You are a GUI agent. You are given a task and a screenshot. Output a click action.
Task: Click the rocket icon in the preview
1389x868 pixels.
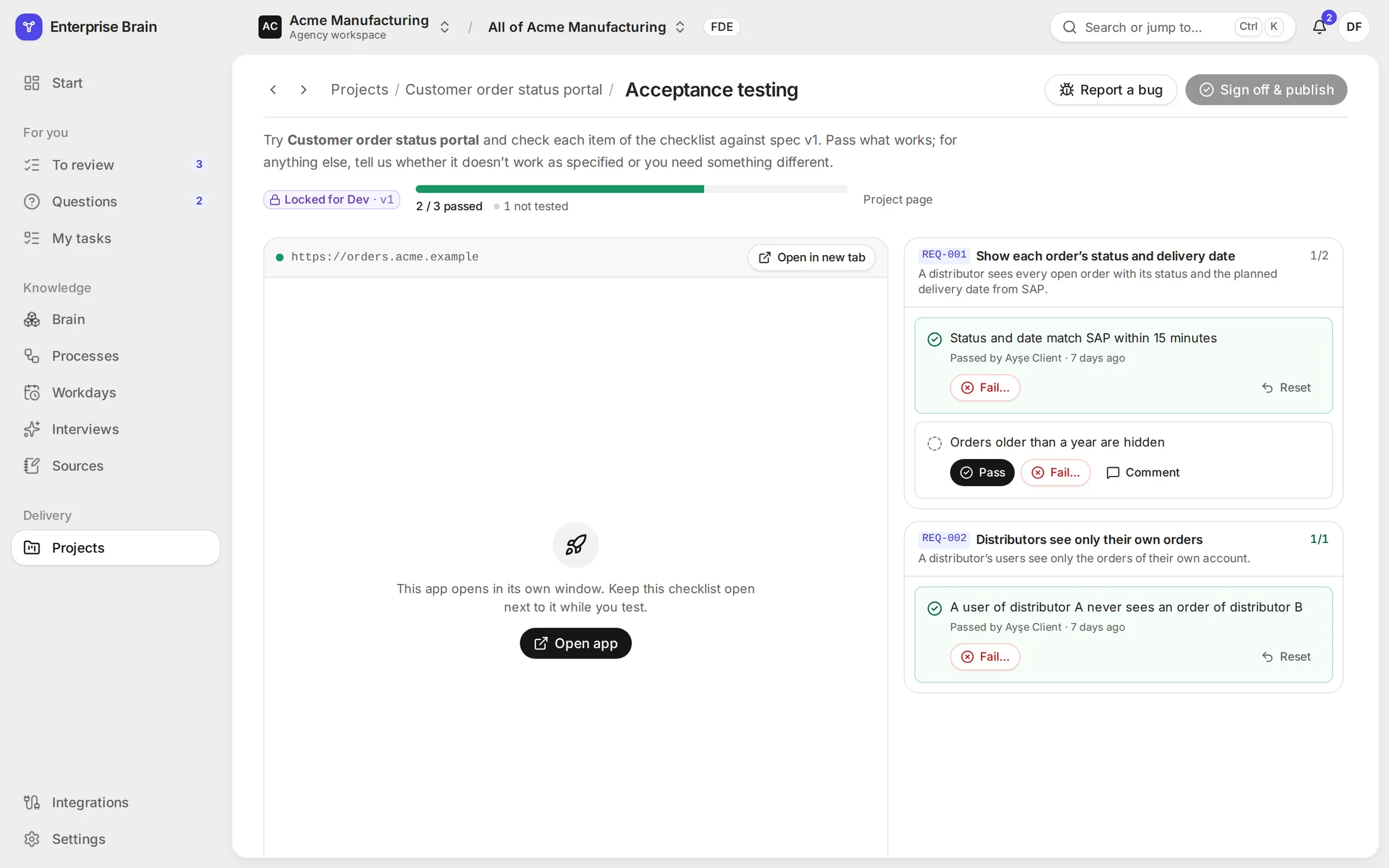575,544
